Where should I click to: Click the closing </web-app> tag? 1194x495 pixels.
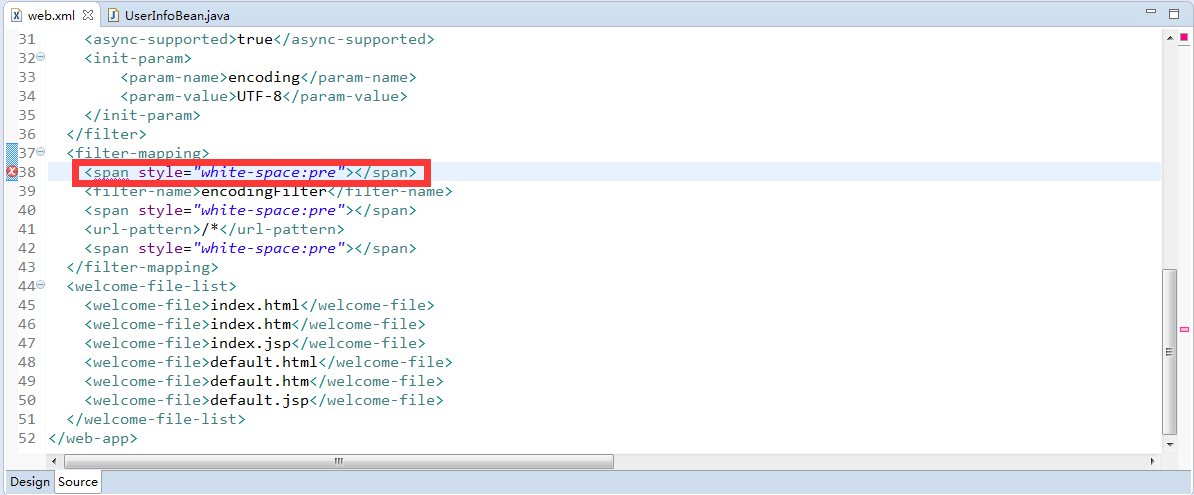93,439
